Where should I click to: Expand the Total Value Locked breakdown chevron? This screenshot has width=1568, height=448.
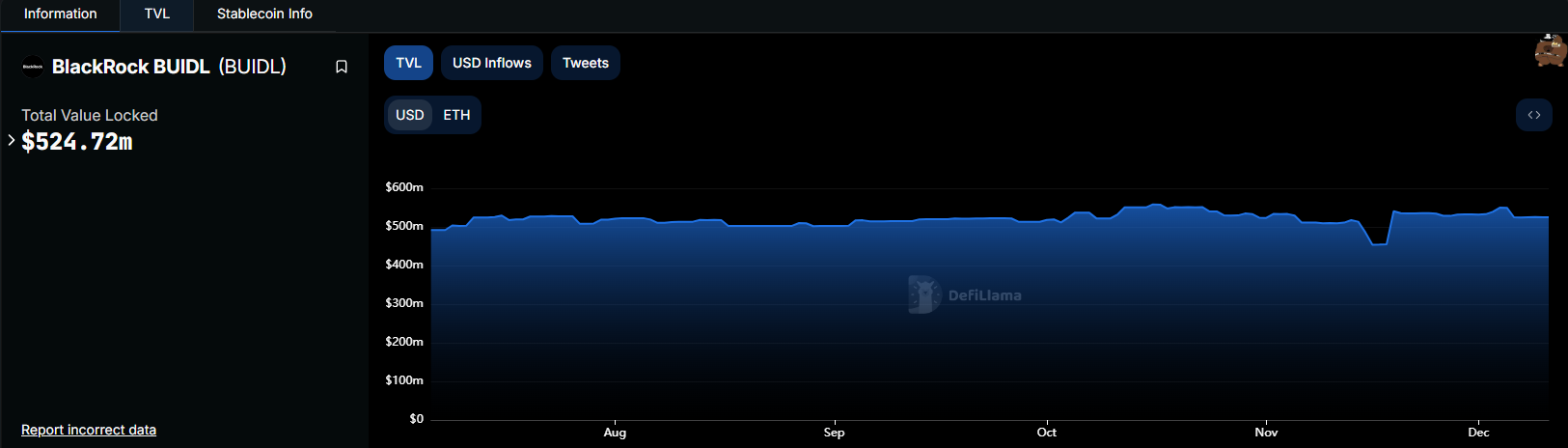pos(11,140)
